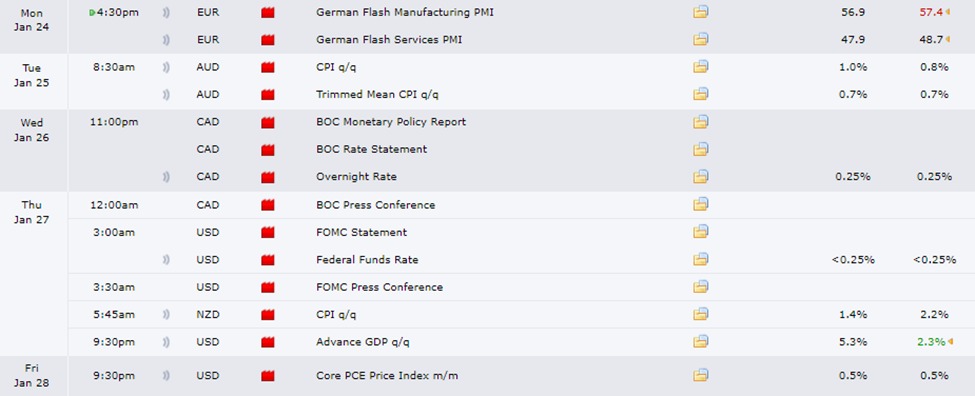Open detail folder for FOMC Statement
Screen dimensions: 975x396
701,233
